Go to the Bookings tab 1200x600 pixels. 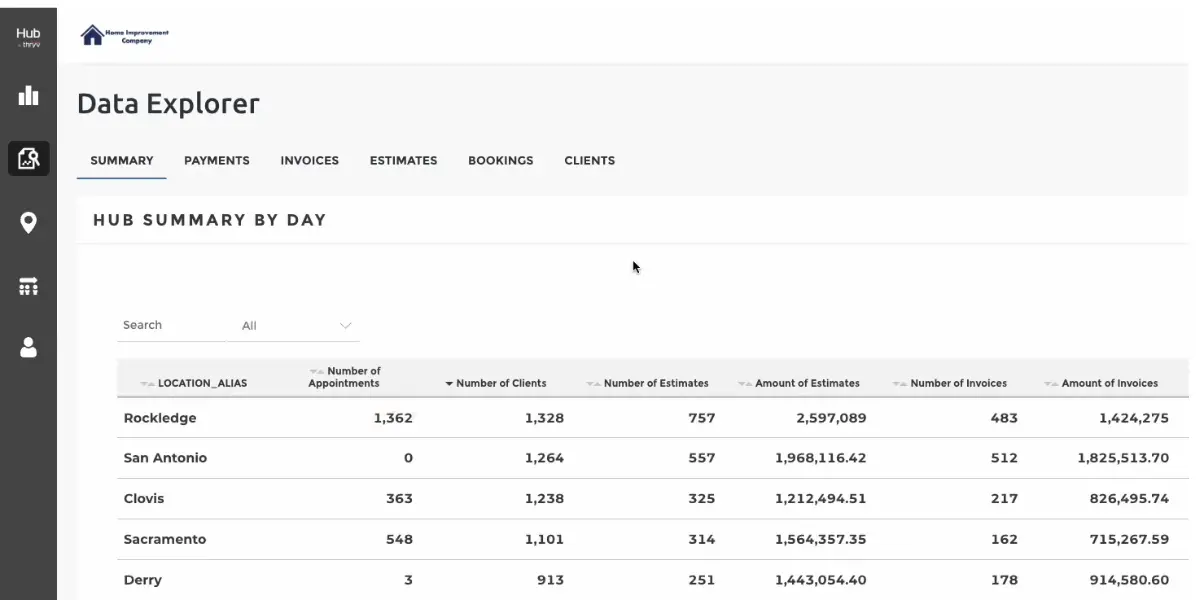501,160
